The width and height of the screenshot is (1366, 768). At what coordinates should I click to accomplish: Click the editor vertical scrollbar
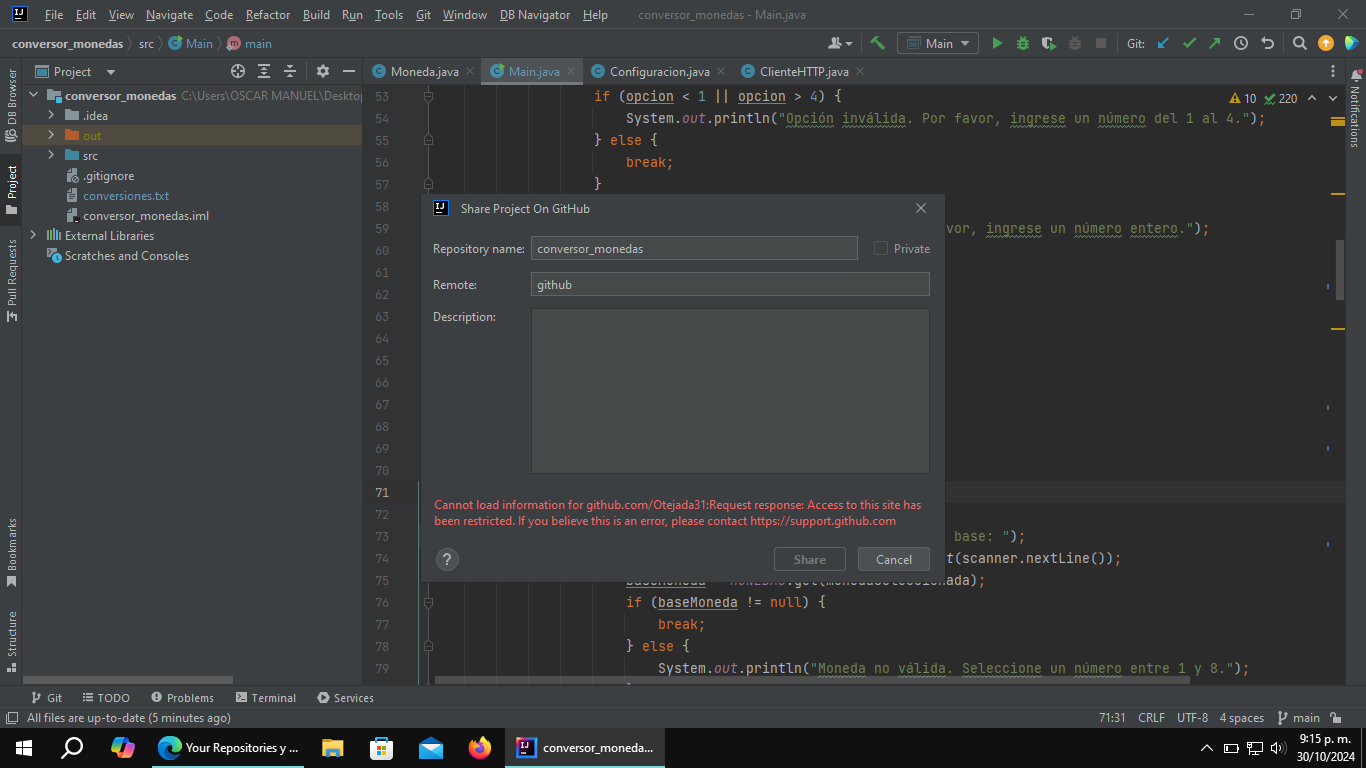coord(1340,270)
